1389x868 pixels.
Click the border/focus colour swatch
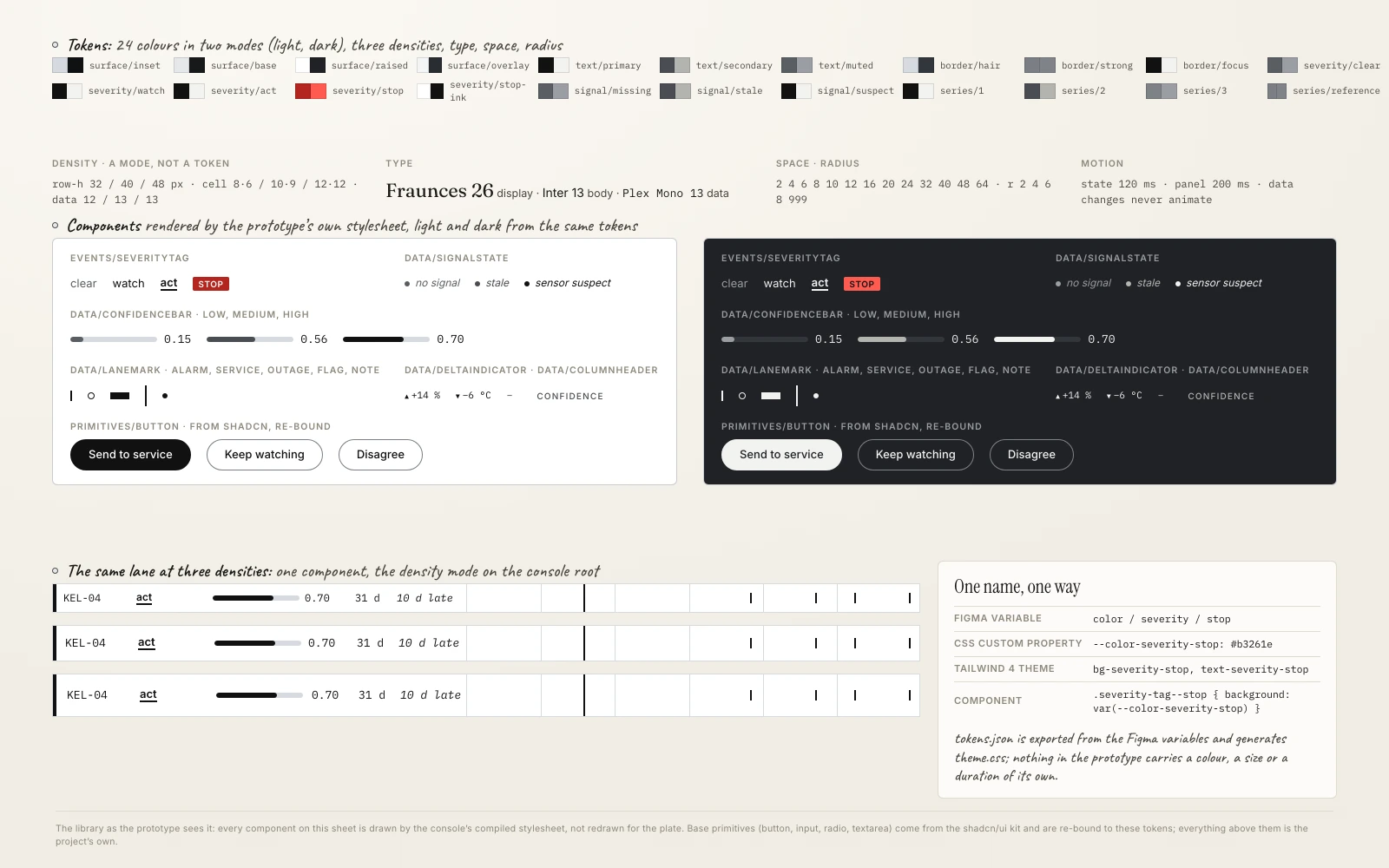point(1162,65)
